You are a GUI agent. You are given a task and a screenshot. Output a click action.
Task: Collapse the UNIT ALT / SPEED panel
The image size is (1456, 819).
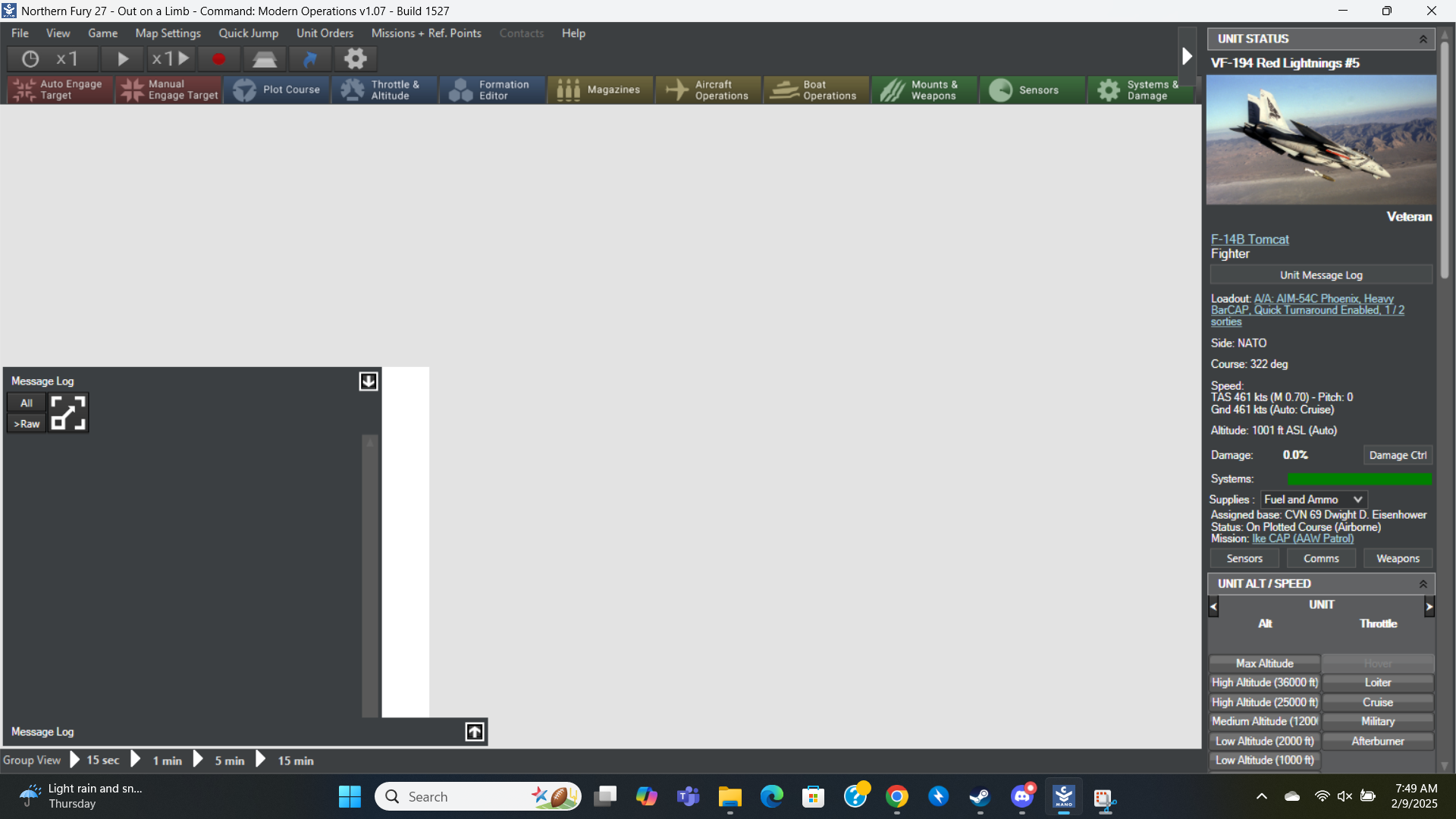click(1423, 584)
